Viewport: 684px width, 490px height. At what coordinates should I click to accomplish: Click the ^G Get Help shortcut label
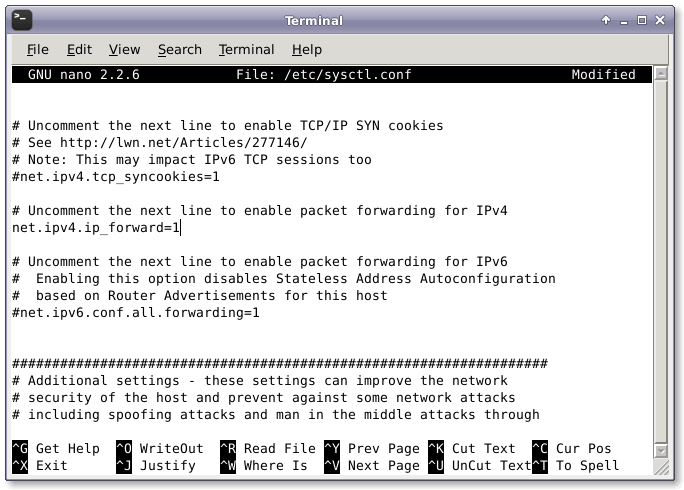click(56, 449)
